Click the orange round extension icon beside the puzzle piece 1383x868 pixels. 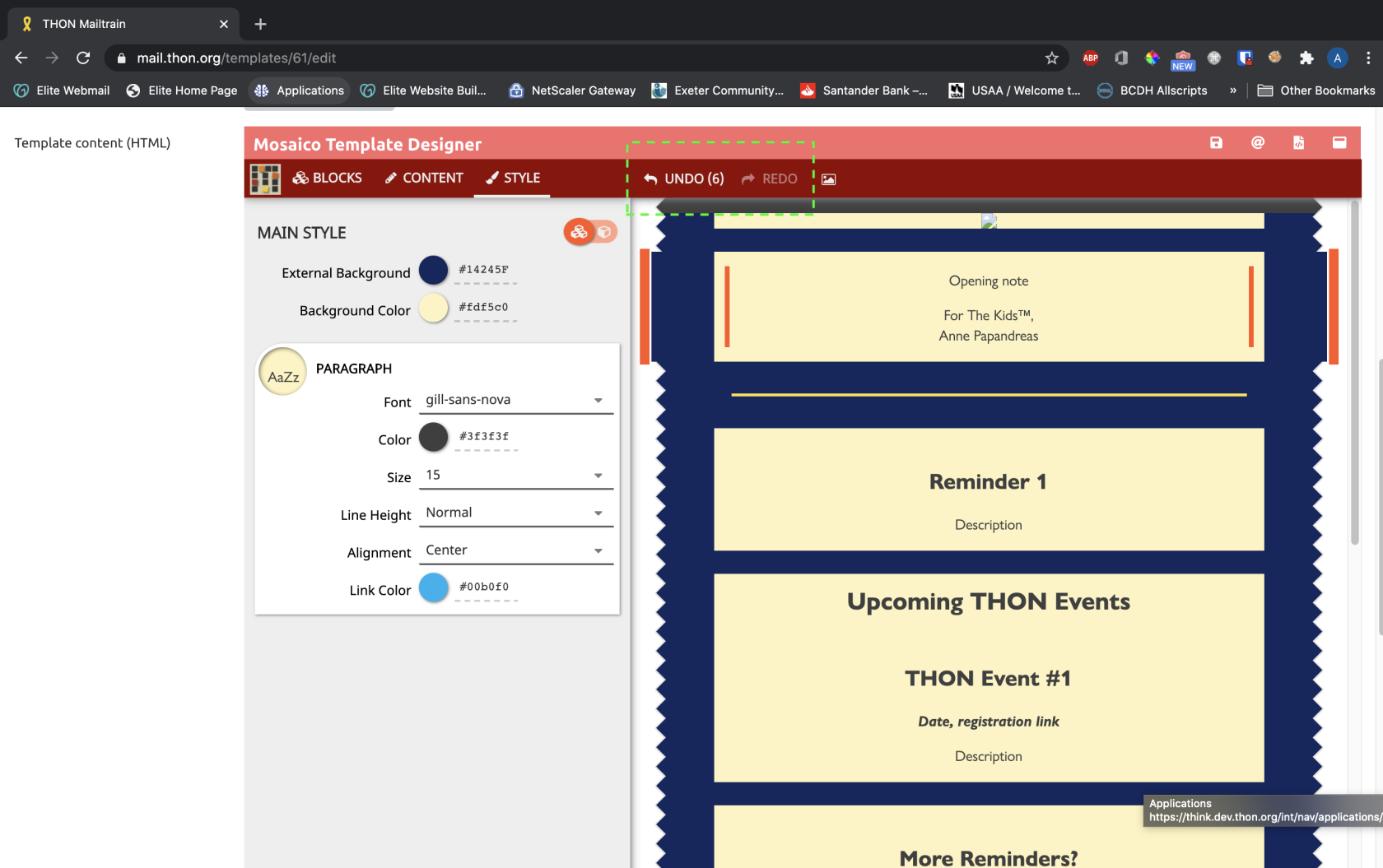(1275, 58)
